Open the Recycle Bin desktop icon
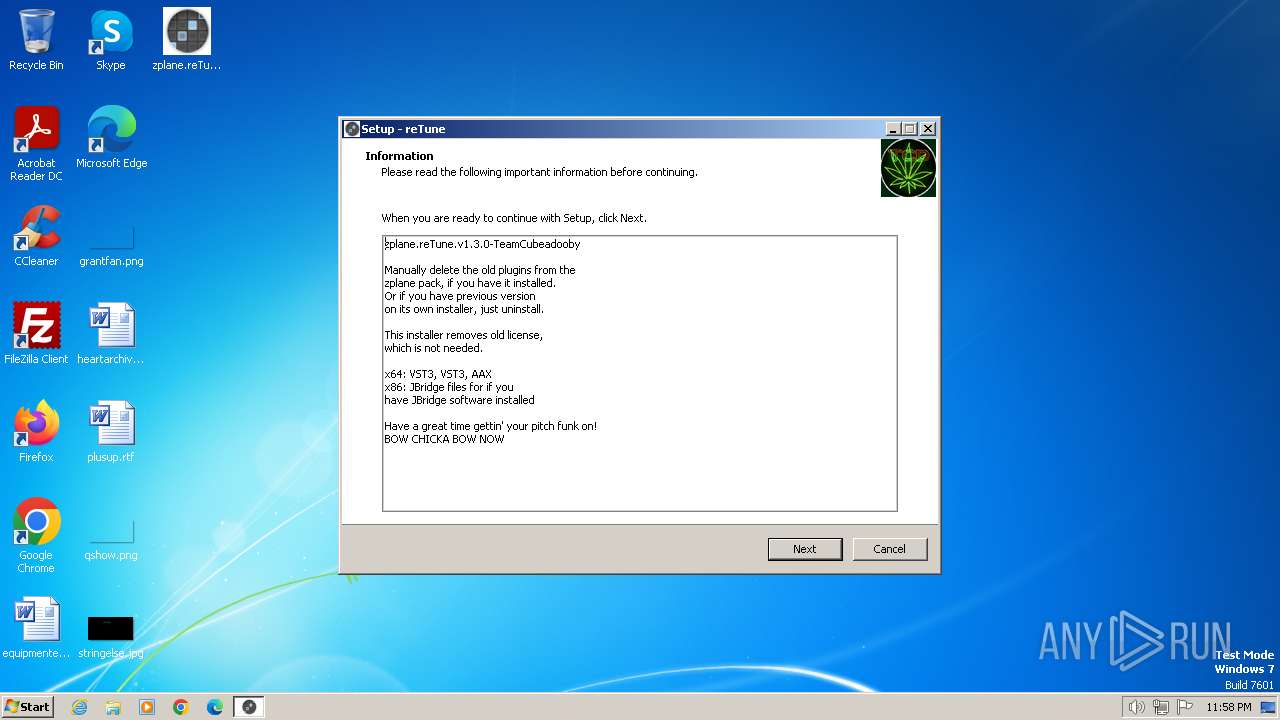Image resolution: width=1280 pixels, height=720 pixels. click(36, 40)
